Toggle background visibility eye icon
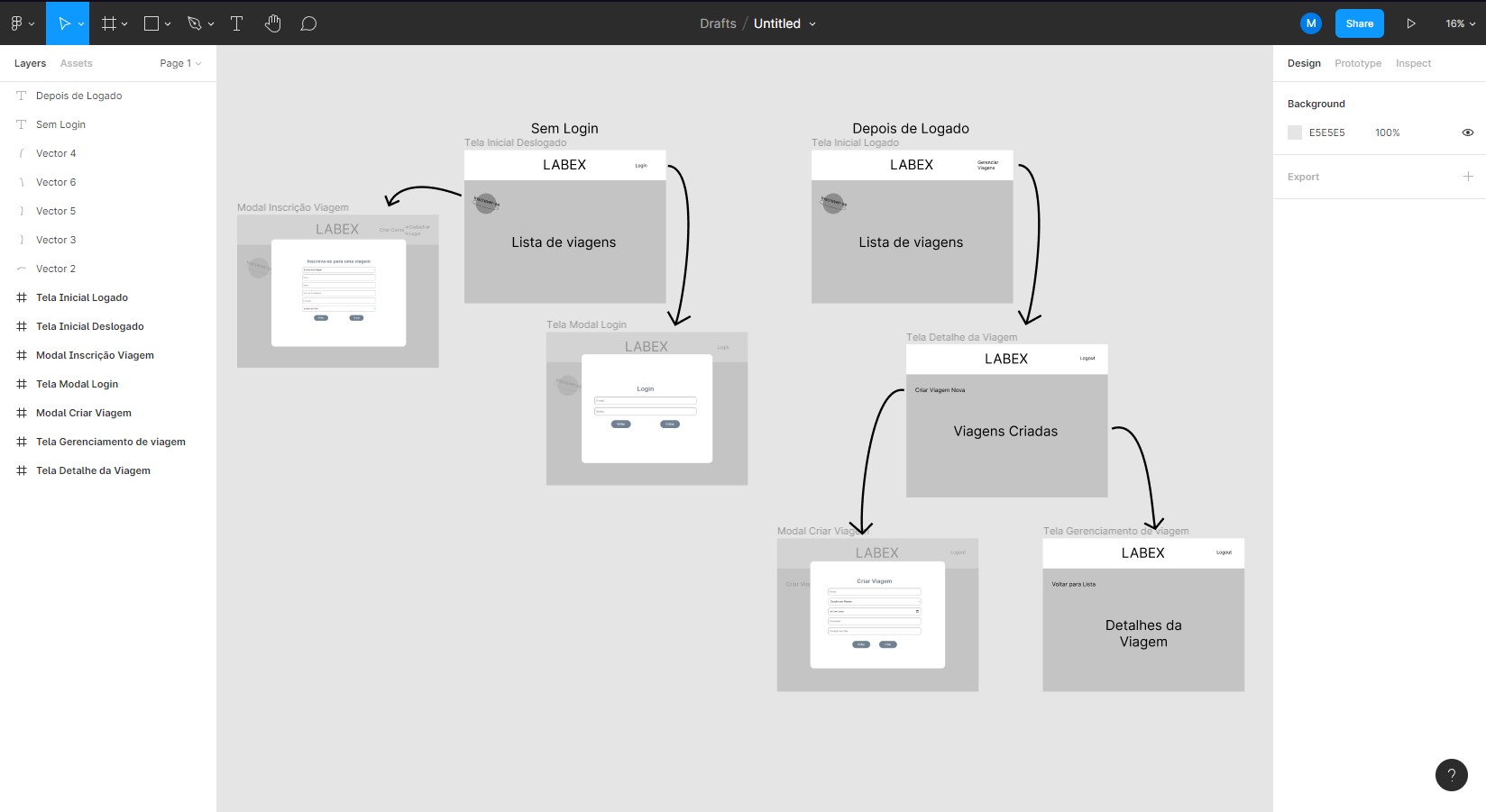This screenshot has height=812, width=1486. pyautogui.click(x=1468, y=132)
